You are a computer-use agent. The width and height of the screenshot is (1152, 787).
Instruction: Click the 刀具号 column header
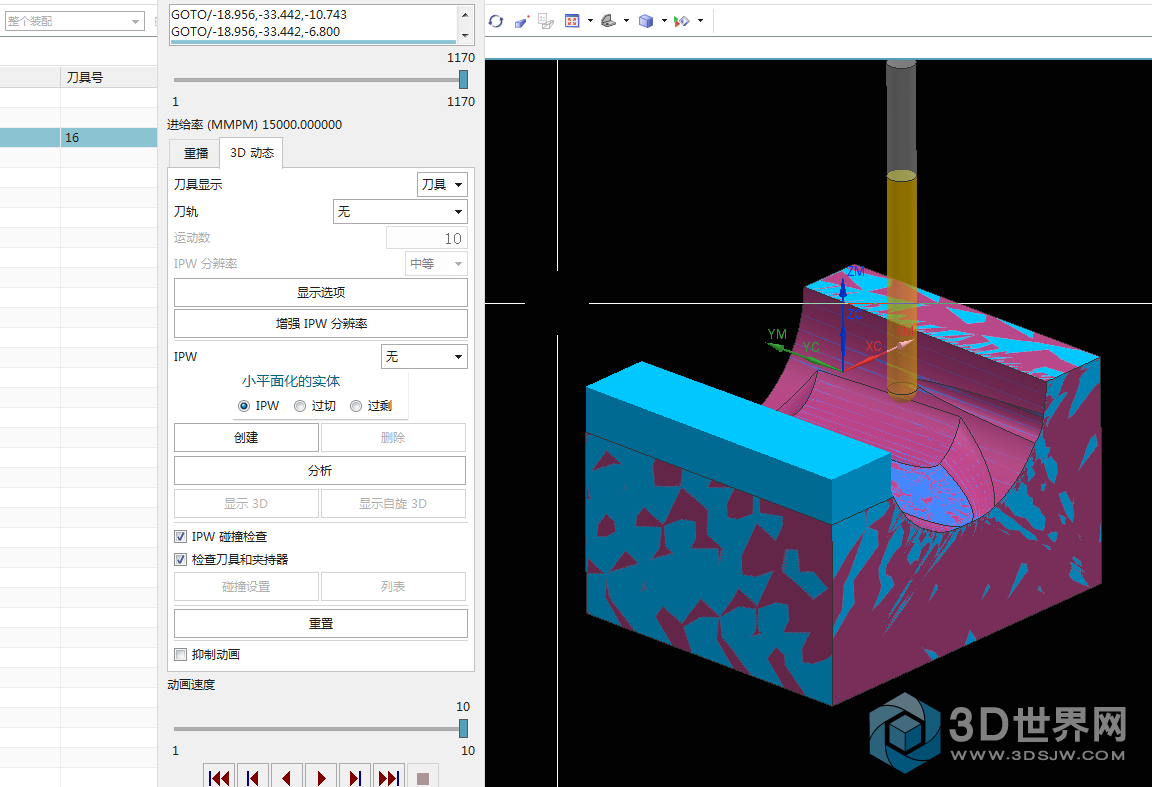[109, 77]
